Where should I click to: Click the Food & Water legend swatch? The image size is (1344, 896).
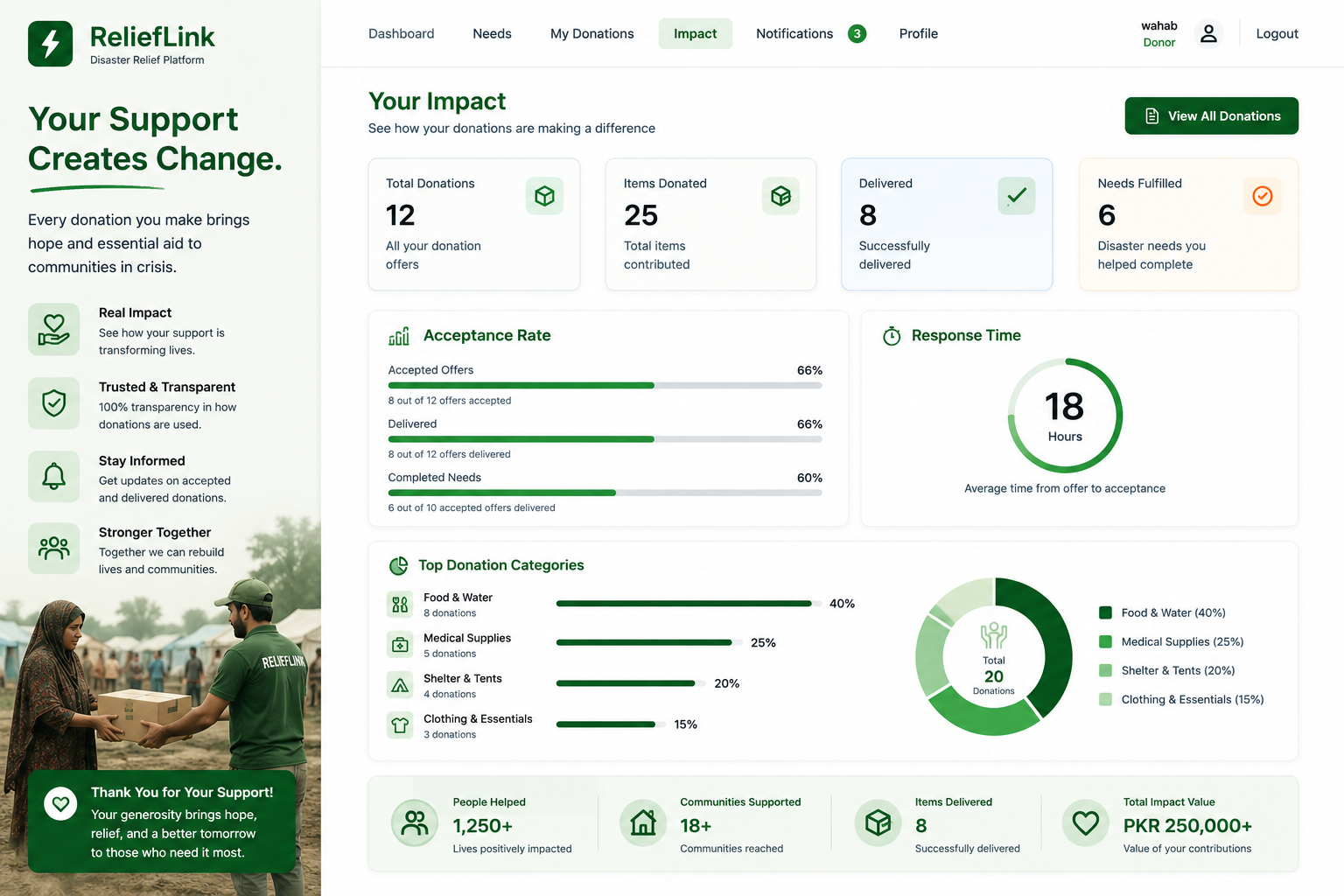pos(1105,612)
